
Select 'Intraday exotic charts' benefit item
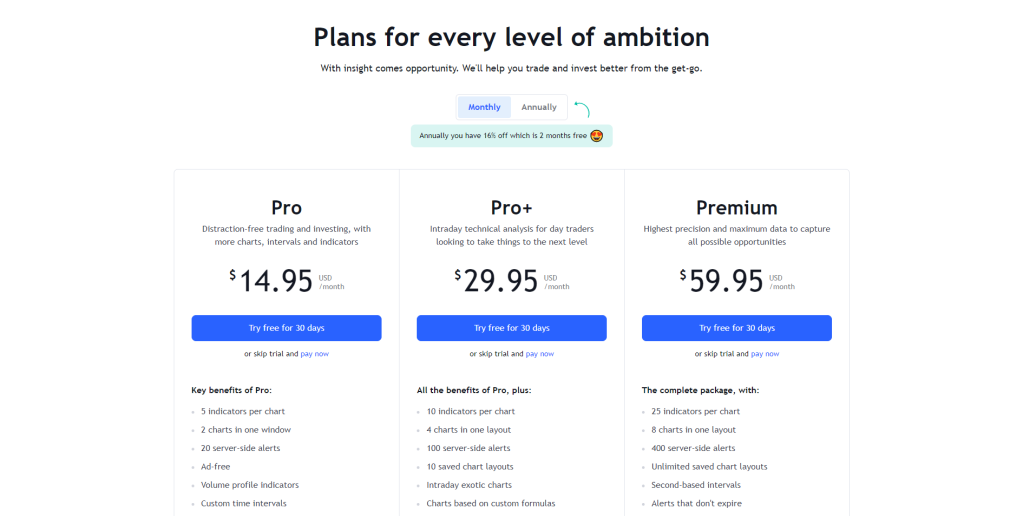click(469, 485)
